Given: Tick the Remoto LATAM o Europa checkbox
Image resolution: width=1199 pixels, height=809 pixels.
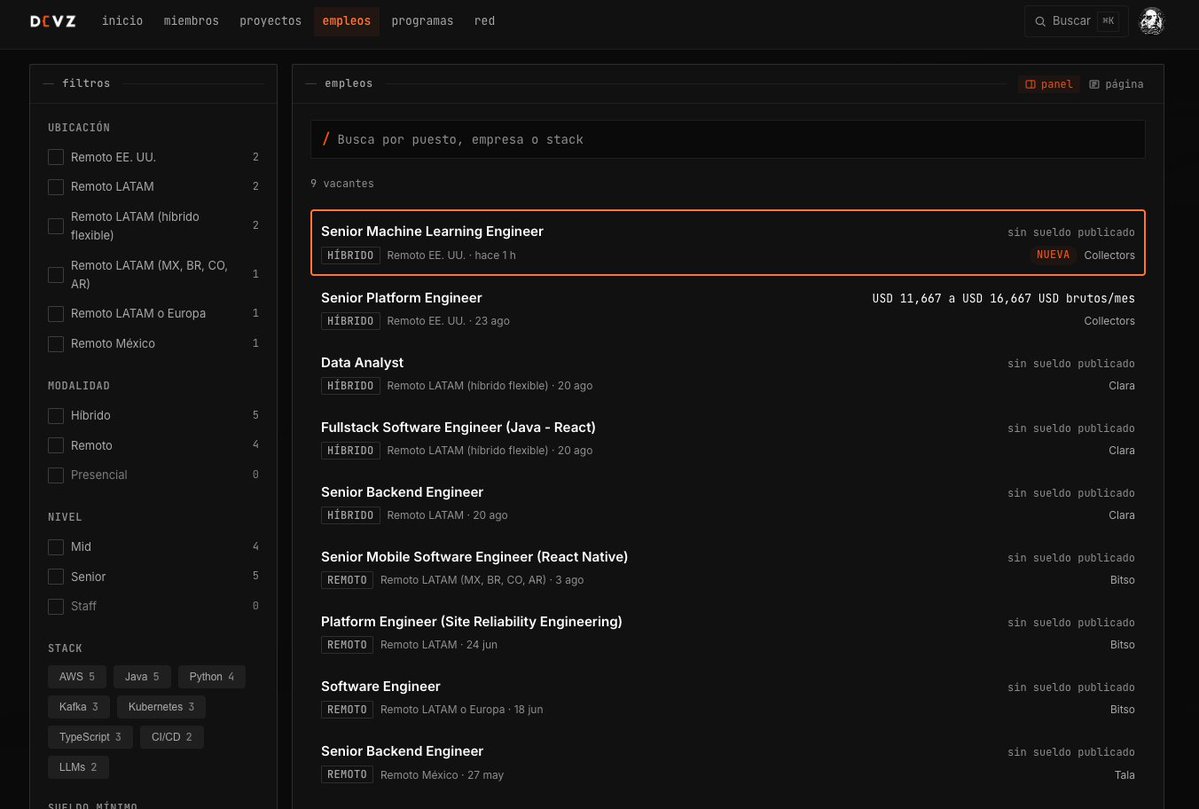Looking at the screenshot, I should (56, 314).
